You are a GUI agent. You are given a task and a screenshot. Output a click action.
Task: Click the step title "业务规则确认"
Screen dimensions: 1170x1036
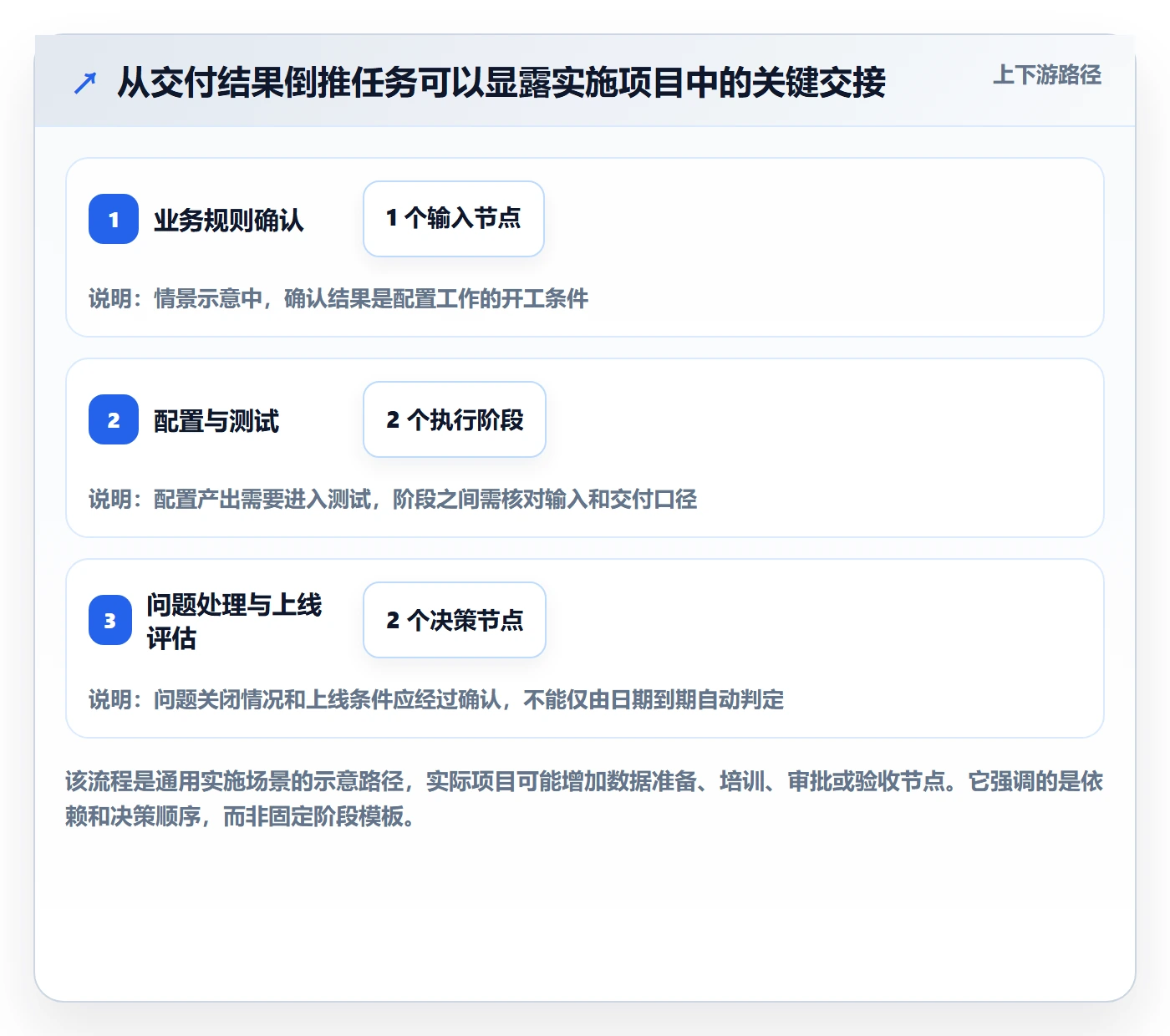pos(229,220)
